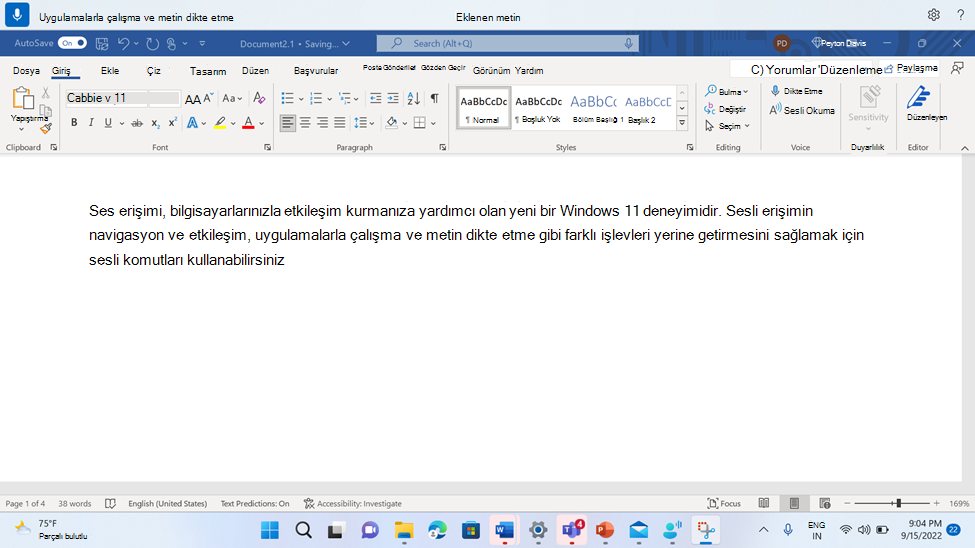Open Borders dropdown
Screen dimensions: 975x548
tap(433, 123)
